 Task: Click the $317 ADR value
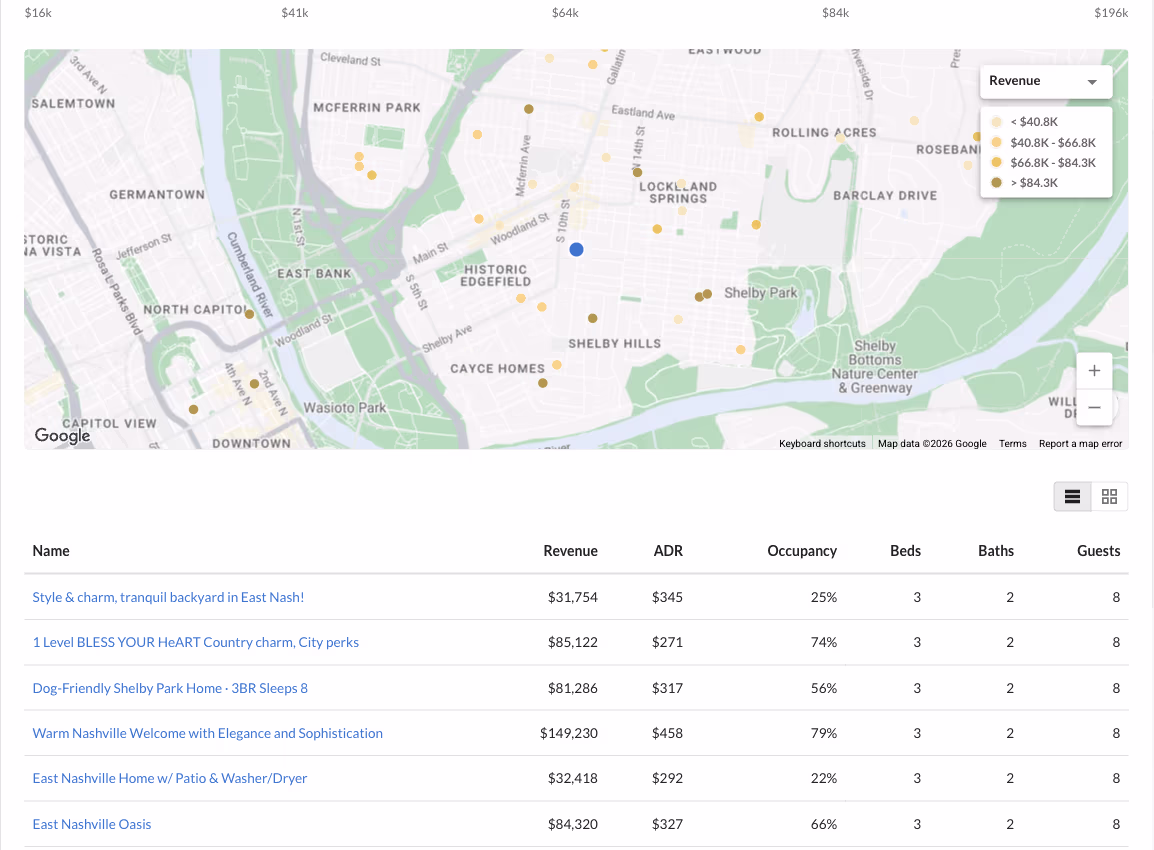(x=667, y=688)
